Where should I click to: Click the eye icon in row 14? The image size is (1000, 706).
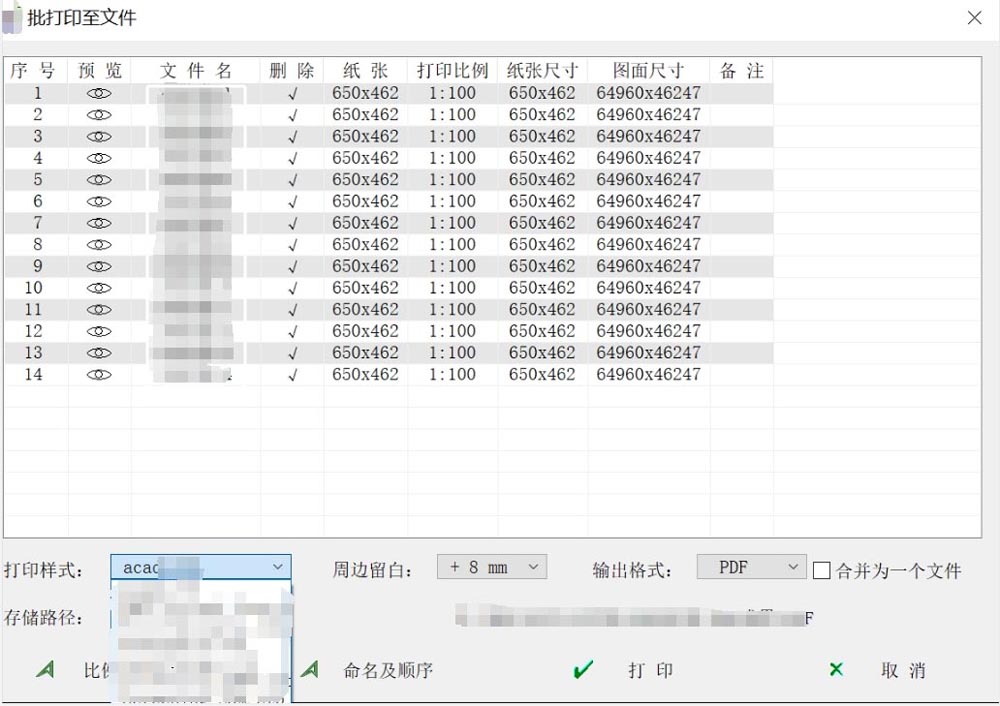[99, 375]
